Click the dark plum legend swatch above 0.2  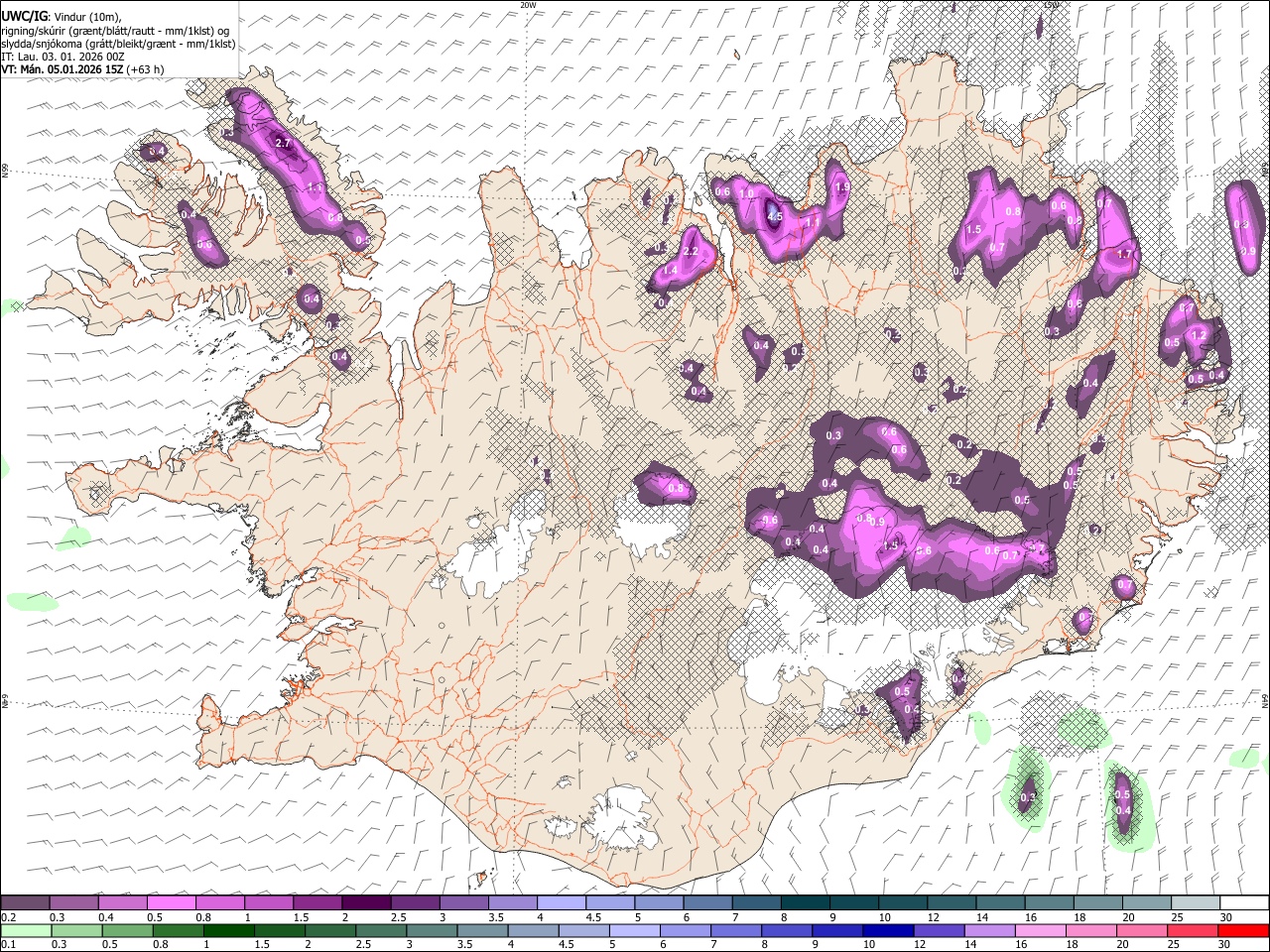tap(26, 902)
